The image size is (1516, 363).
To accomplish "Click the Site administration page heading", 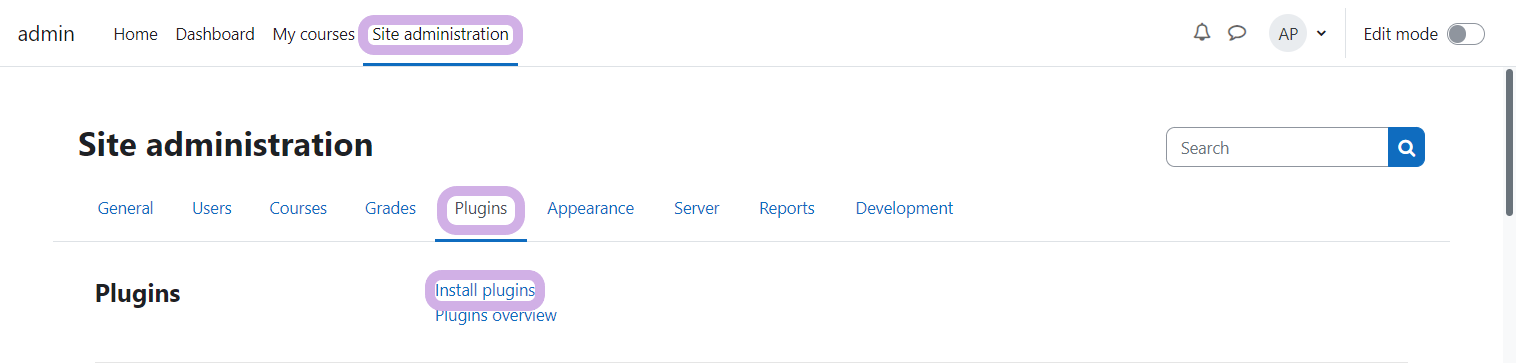I will (225, 145).
